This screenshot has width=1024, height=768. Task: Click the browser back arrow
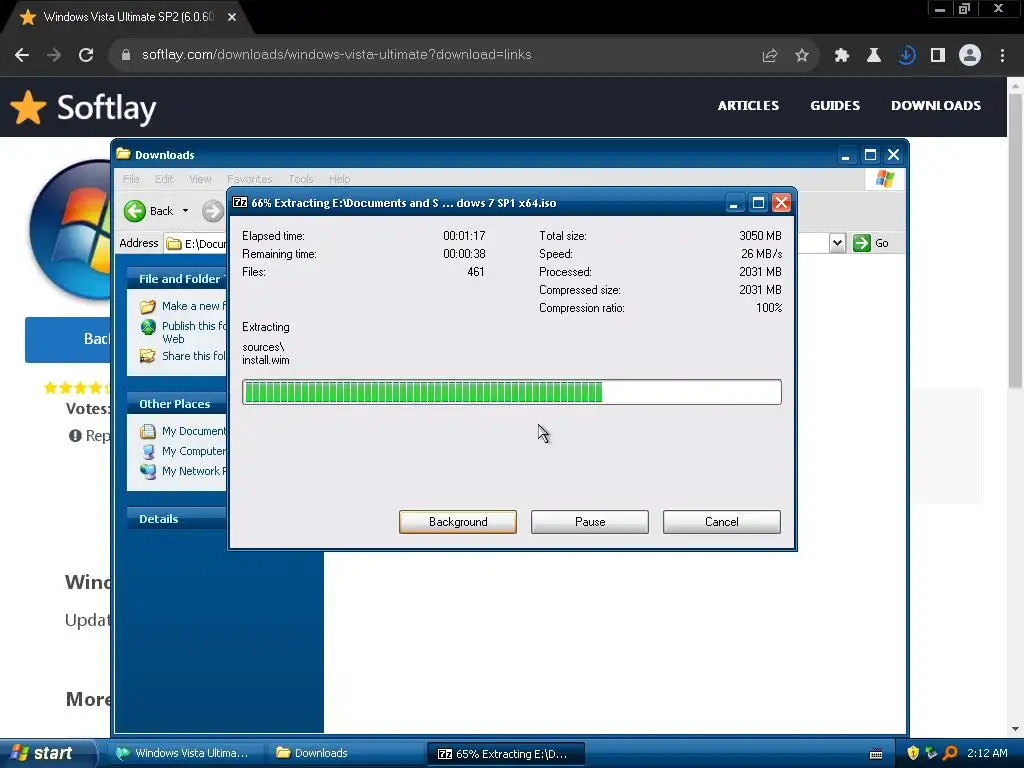pos(22,55)
